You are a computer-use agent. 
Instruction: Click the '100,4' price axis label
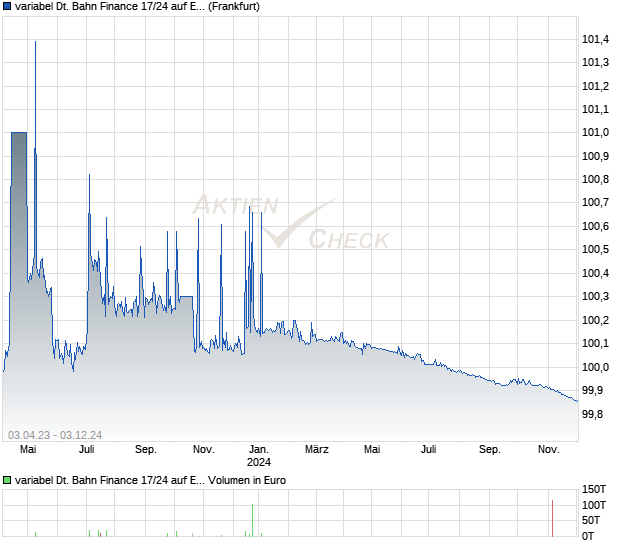pyautogui.click(x=595, y=273)
